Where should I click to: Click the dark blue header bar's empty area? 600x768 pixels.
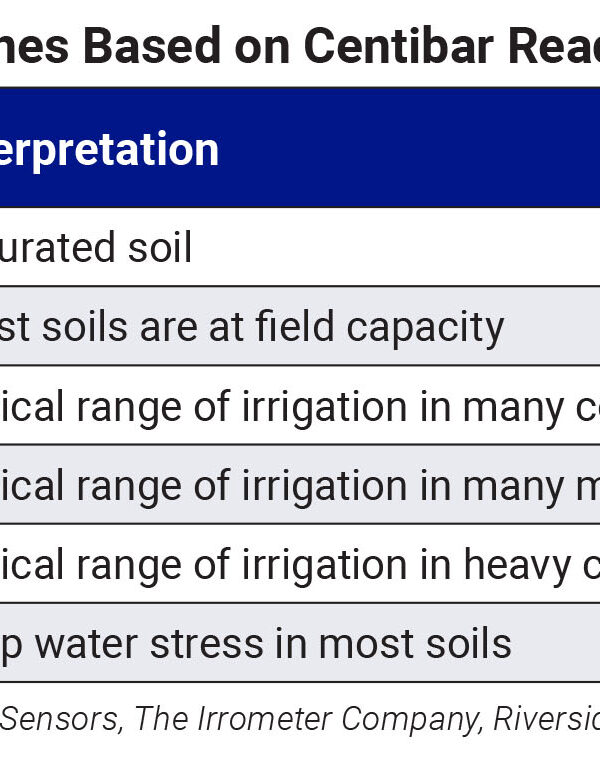coord(420,148)
